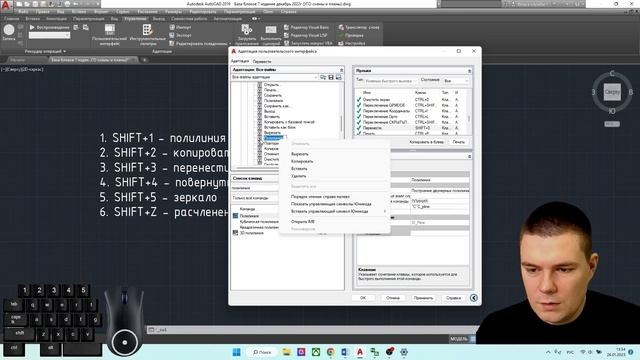The image size is (640, 360).
Task: Open the Рисование menu in the menu bar
Action: coord(147,12)
